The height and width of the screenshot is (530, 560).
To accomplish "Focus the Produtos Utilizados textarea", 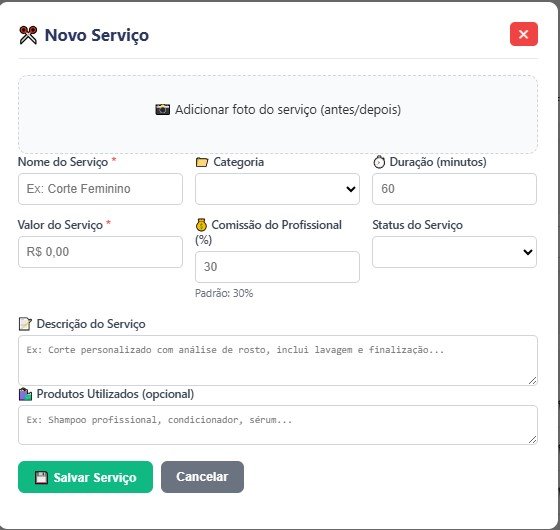I will point(278,425).
